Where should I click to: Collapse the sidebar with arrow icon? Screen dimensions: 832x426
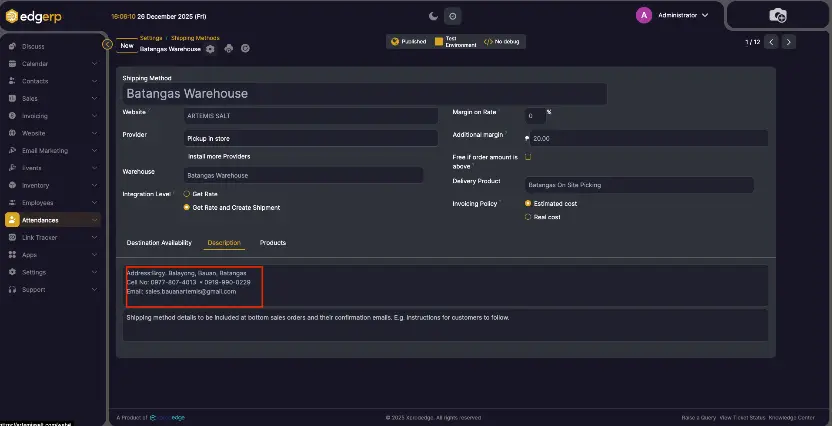click(107, 43)
